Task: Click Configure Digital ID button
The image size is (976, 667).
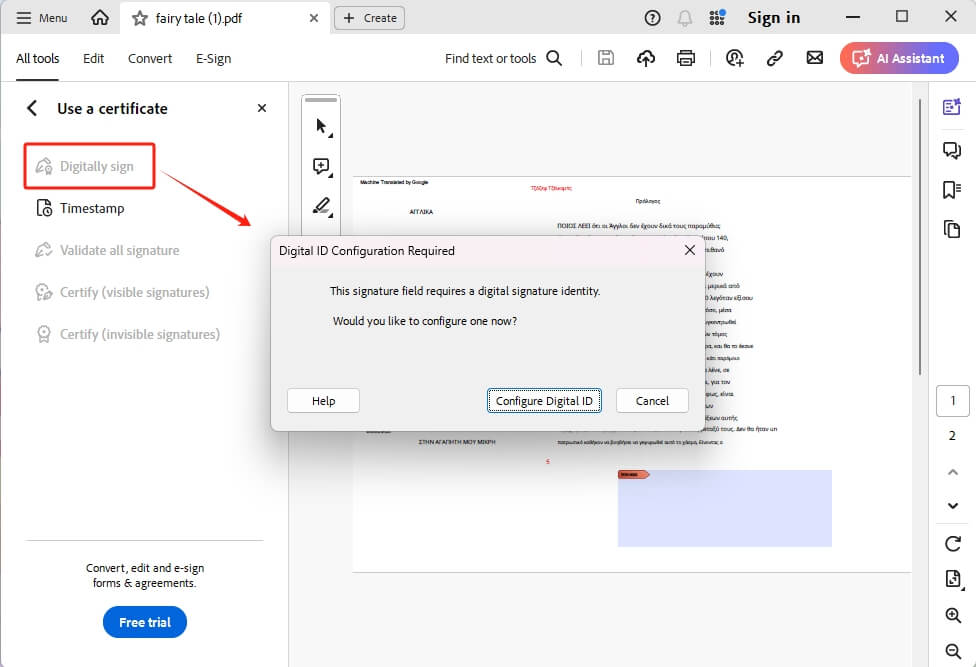Action: click(x=544, y=401)
